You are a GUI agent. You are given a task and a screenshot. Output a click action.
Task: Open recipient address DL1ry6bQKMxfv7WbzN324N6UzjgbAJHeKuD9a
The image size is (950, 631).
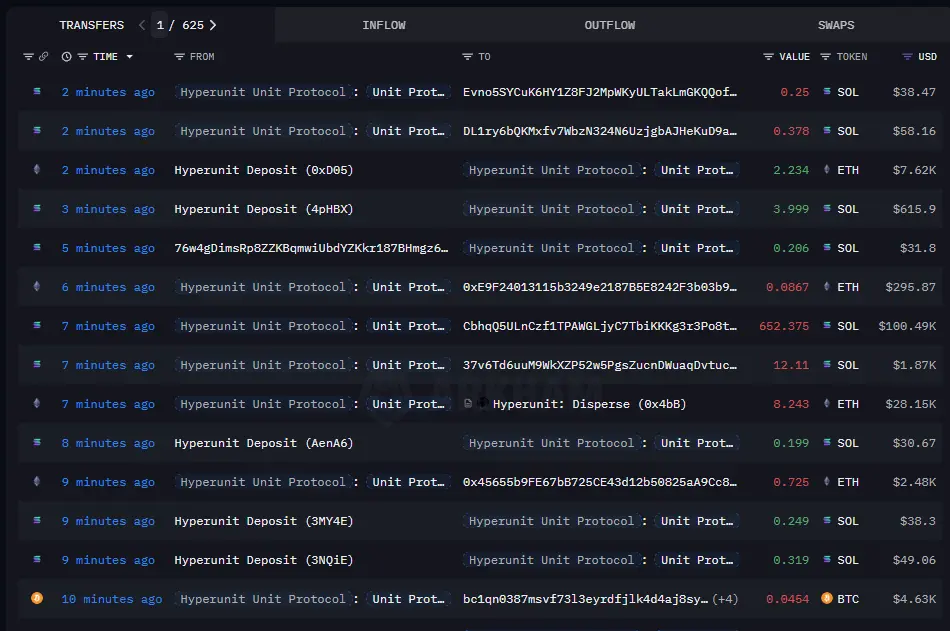pyautogui.click(x=600, y=131)
